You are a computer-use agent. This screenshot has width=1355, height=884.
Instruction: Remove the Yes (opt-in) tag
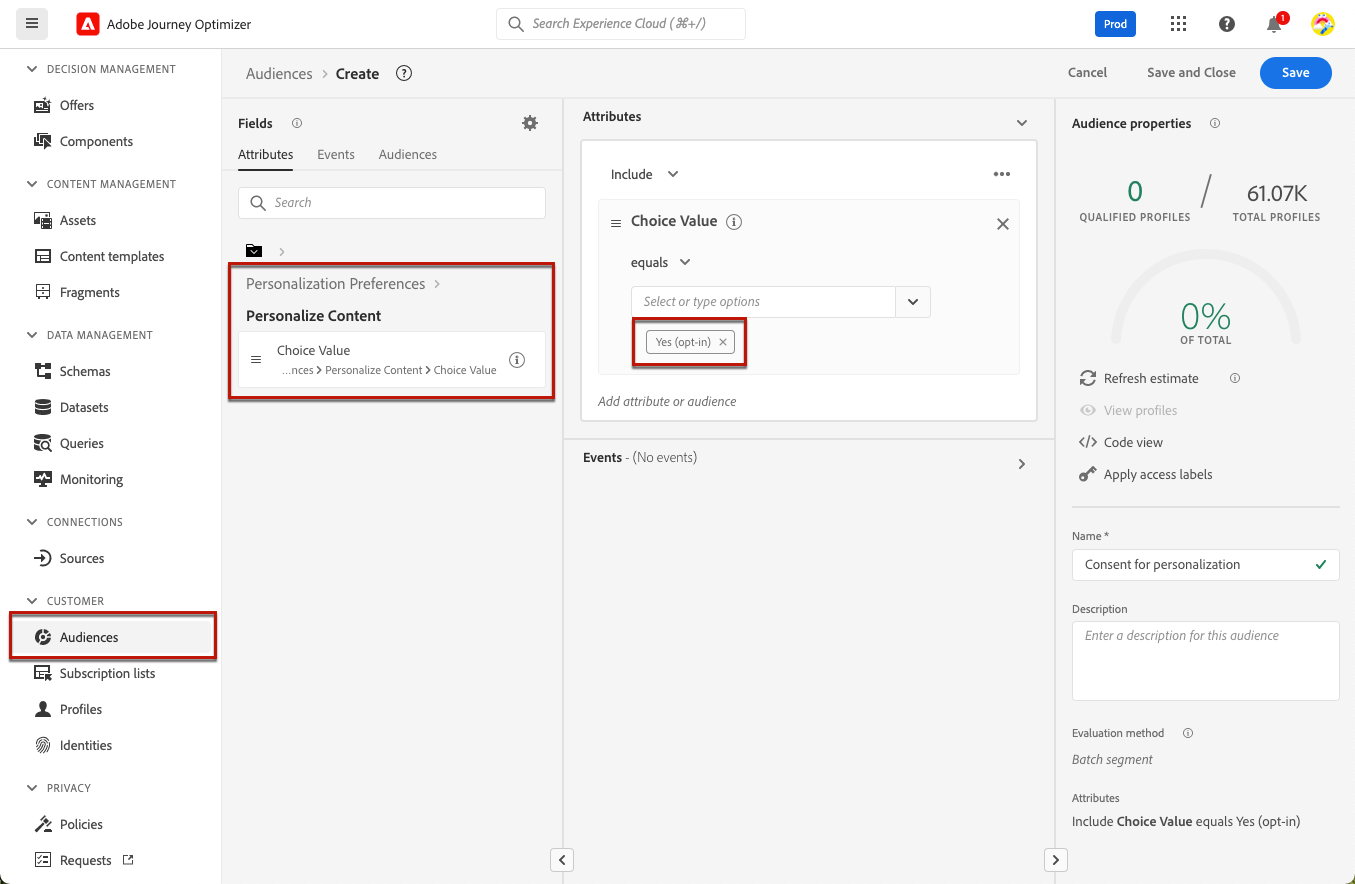click(x=723, y=342)
